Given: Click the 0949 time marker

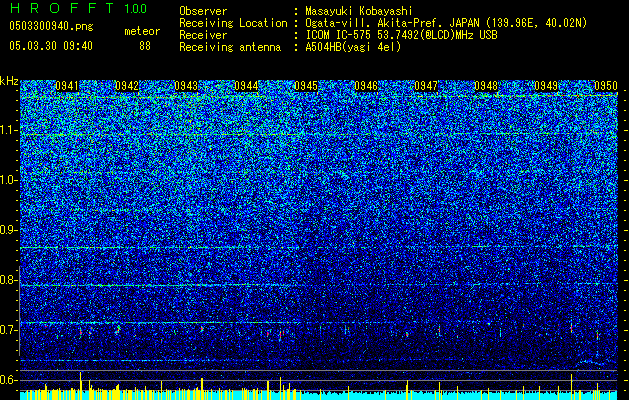Looking at the screenshot, I should click(x=546, y=86).
